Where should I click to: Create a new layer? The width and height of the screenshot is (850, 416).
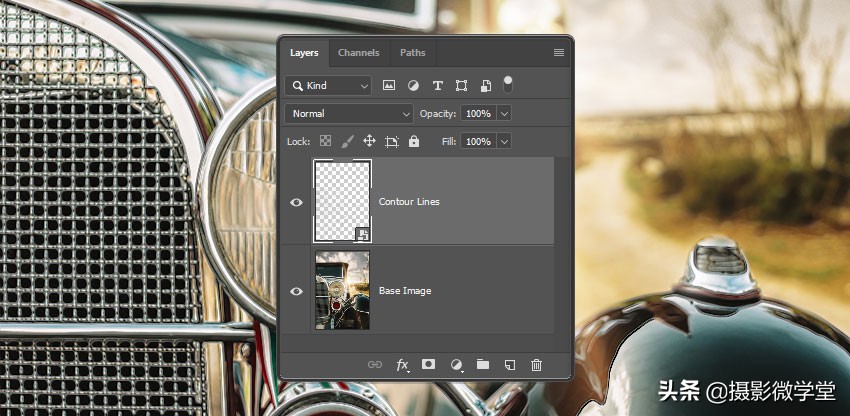(510, 365)
